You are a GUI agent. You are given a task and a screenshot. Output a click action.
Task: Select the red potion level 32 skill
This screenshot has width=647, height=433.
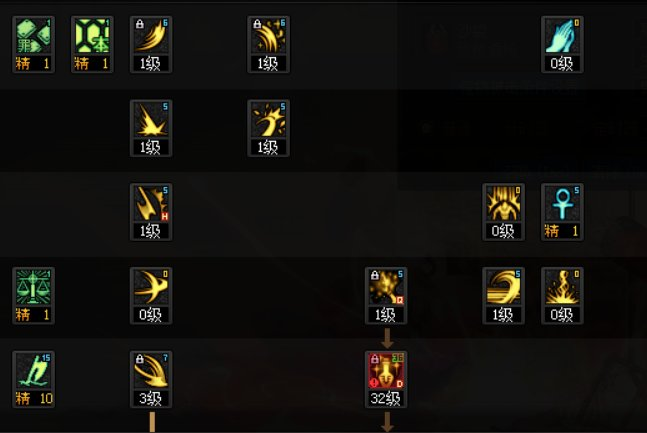[x=386, y=379]
